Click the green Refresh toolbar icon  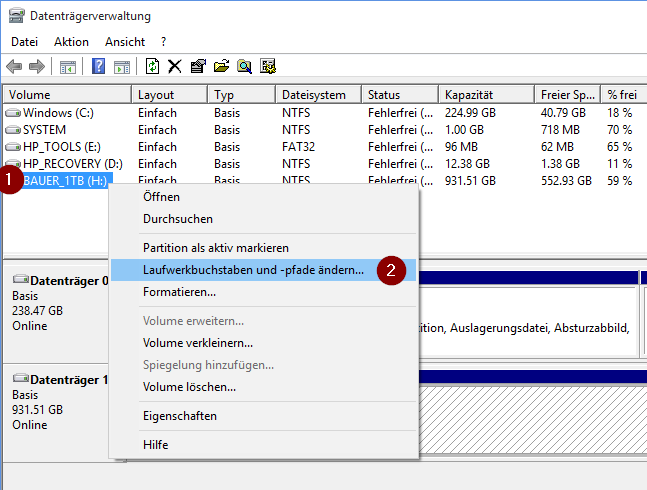click(x=152, y=66)
